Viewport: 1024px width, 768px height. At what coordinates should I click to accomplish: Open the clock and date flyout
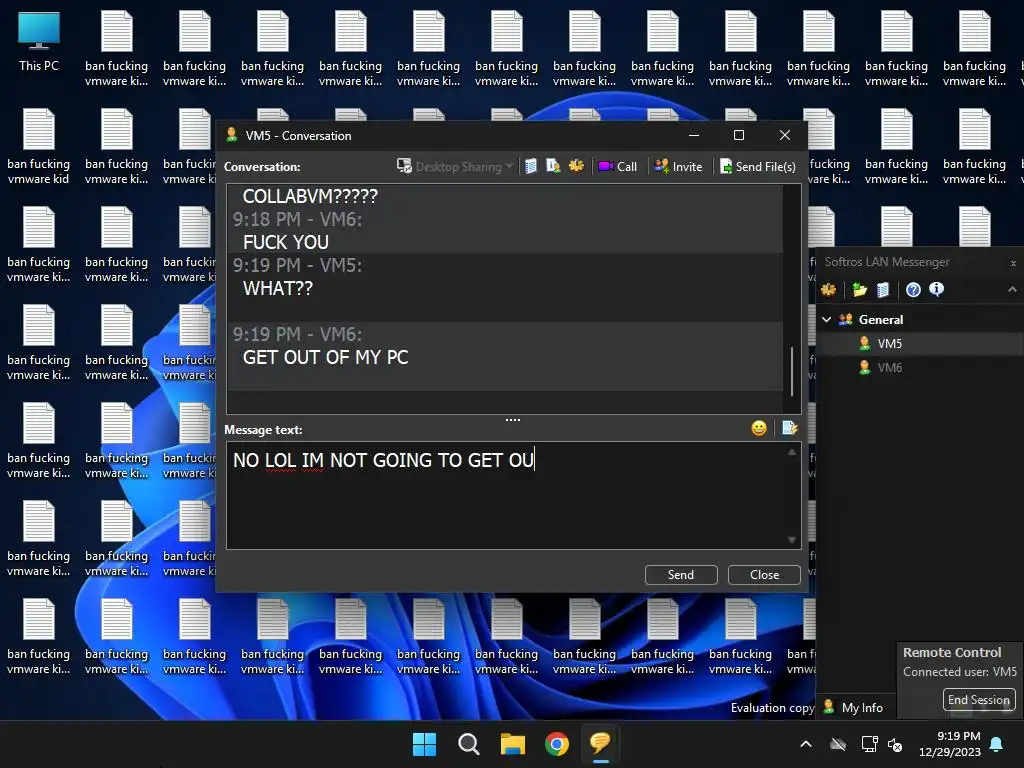[x=950, y=744]
